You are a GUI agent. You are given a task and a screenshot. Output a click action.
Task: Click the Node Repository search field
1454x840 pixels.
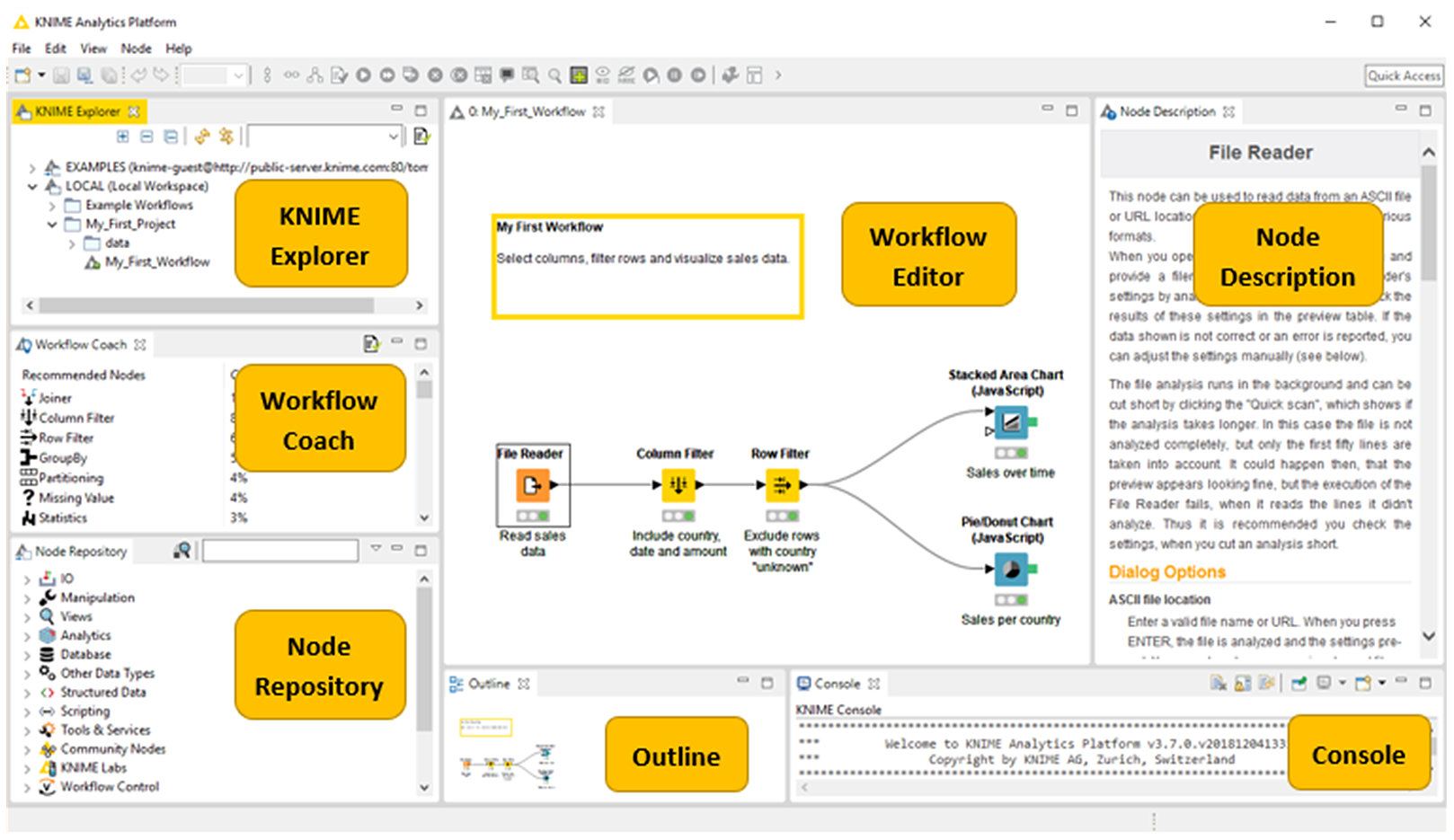[280, 550]
